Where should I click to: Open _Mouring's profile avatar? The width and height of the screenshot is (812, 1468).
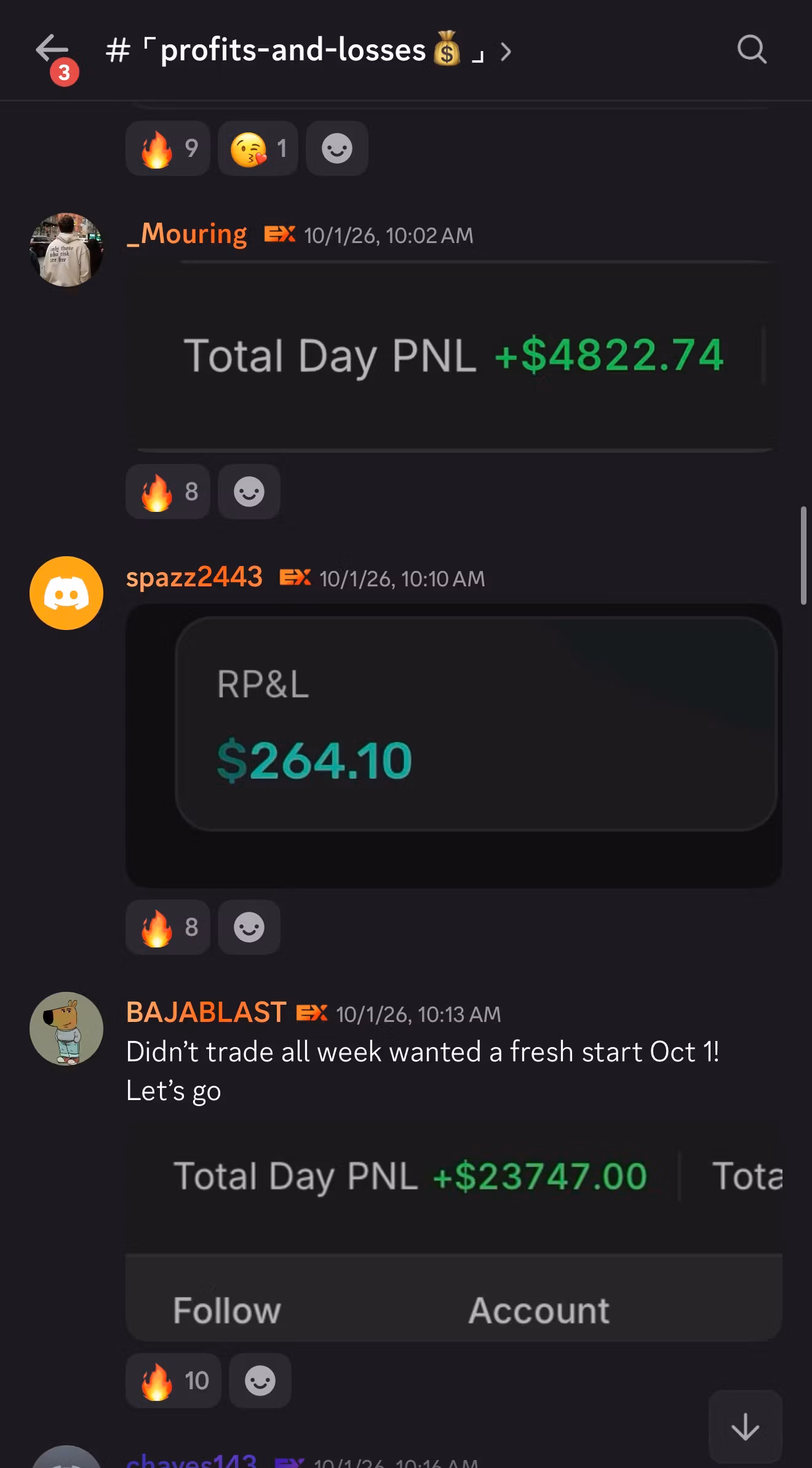(66, 250)
